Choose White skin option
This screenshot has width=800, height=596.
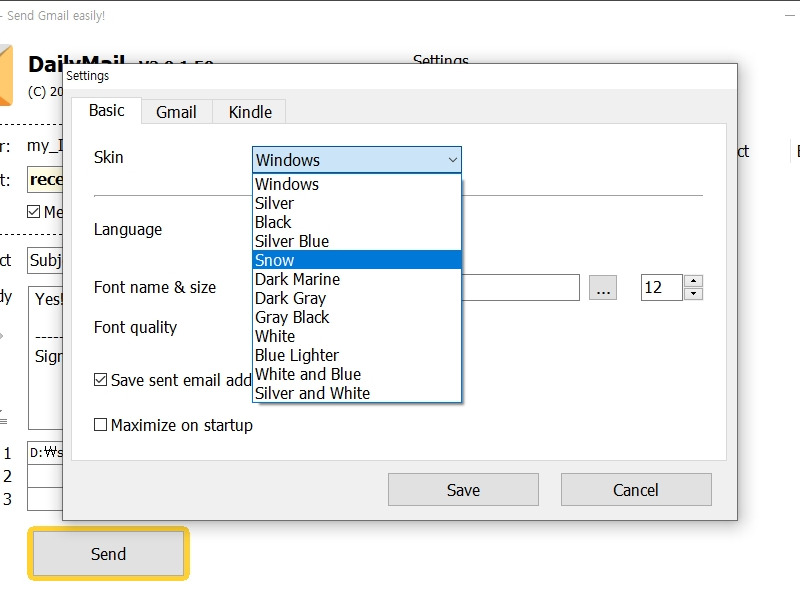pos(357,336)
